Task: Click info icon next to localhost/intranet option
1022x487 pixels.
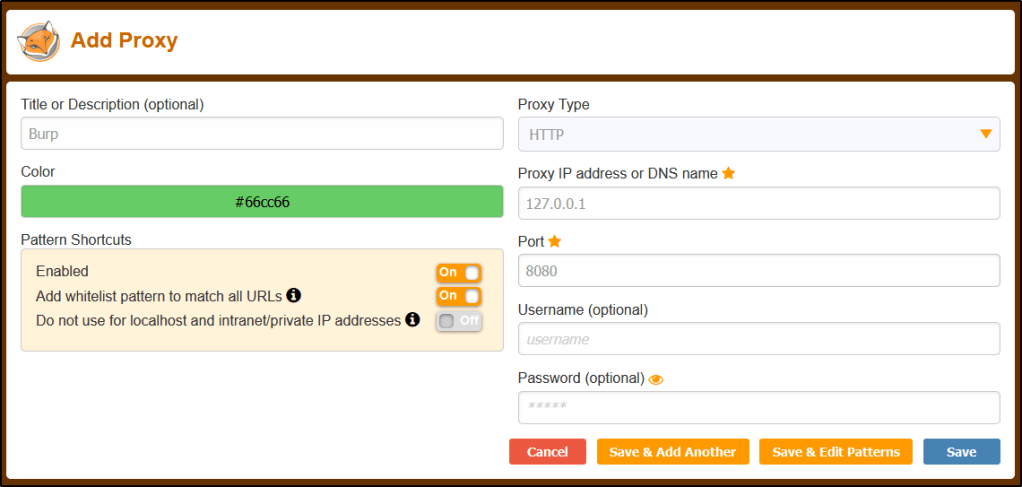Action: [x=411, y=320]
